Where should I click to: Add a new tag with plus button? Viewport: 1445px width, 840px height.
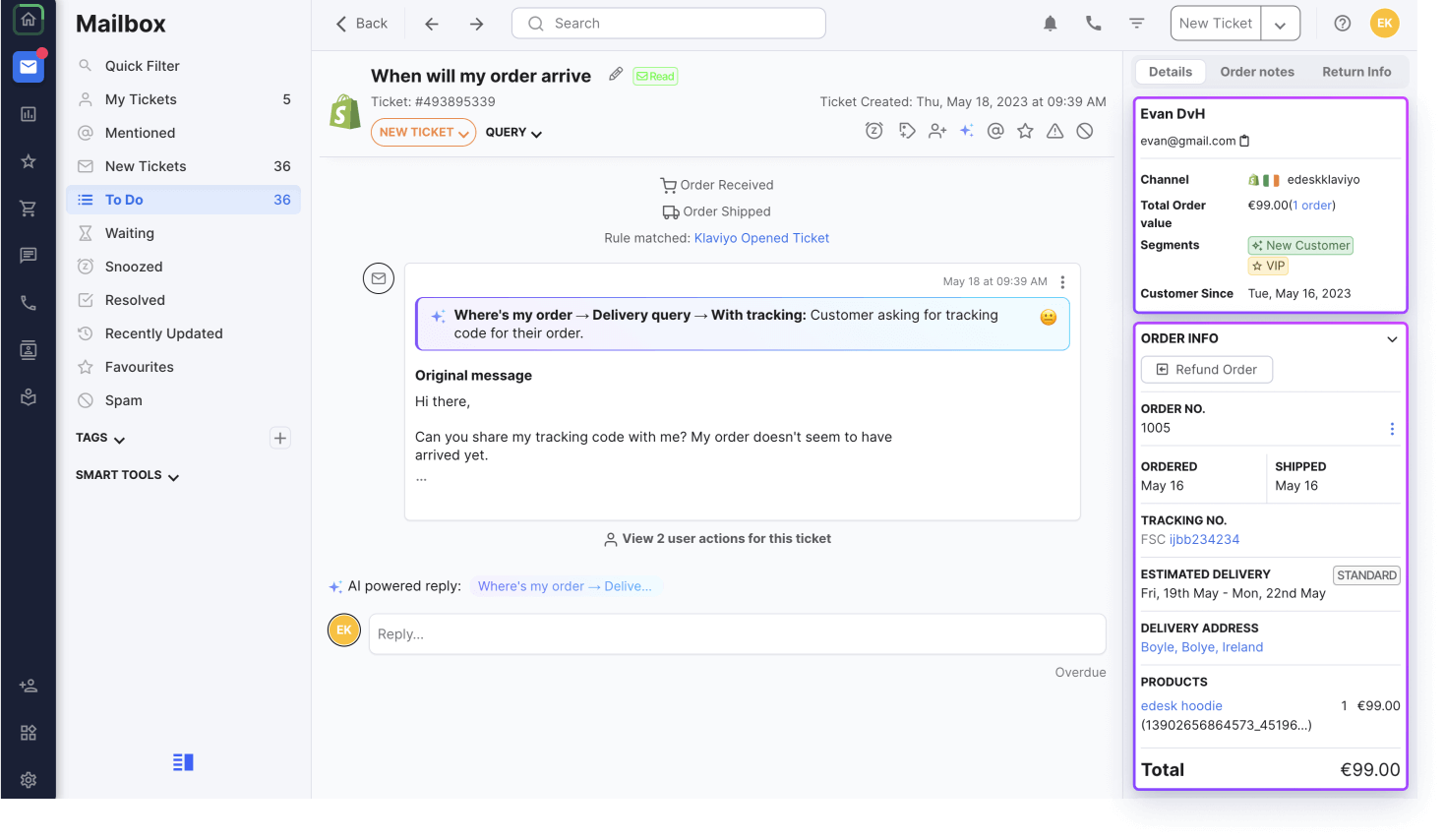pyautogui.click(x=280, y=438)
